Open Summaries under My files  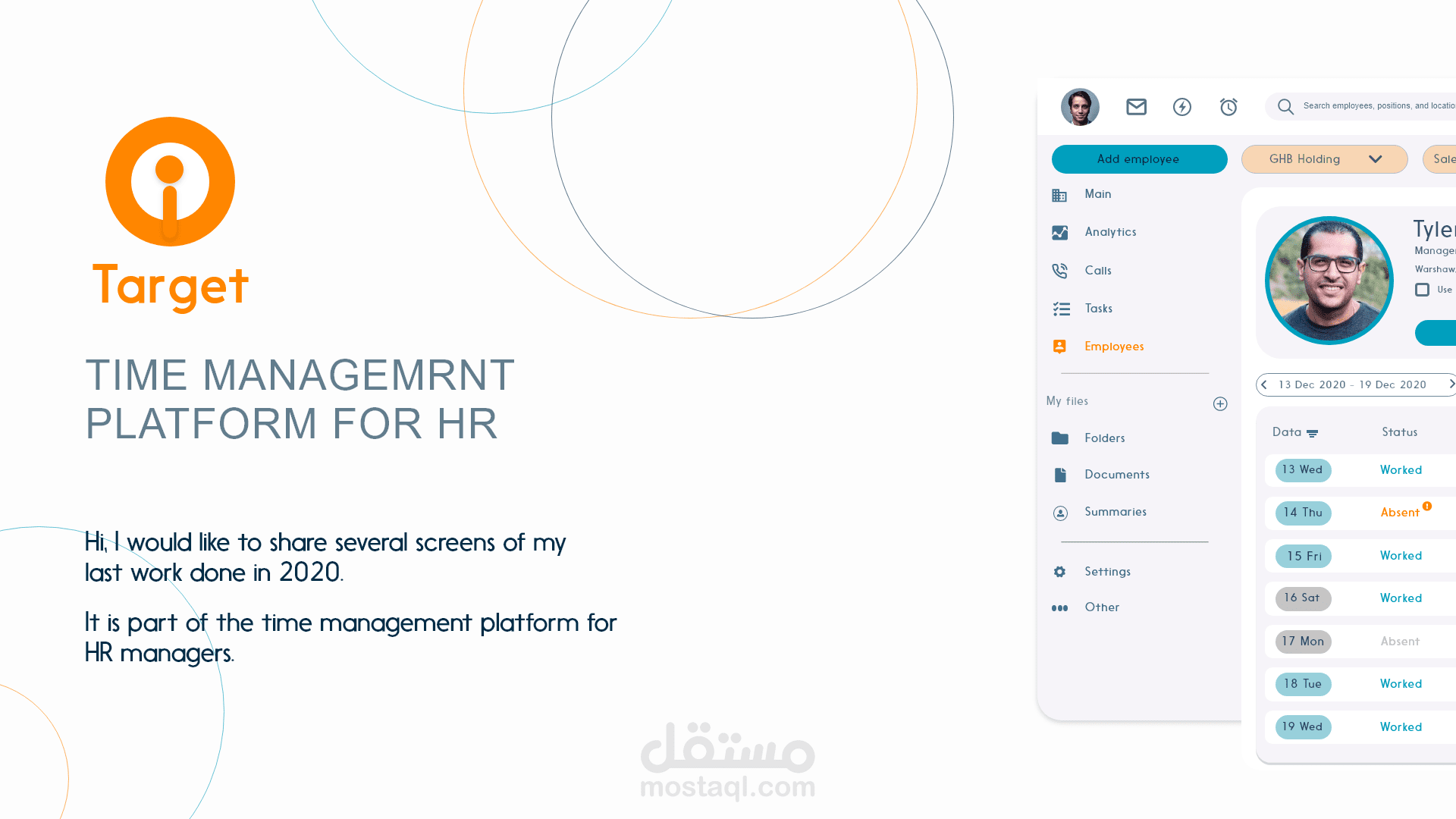point(1116,512)
